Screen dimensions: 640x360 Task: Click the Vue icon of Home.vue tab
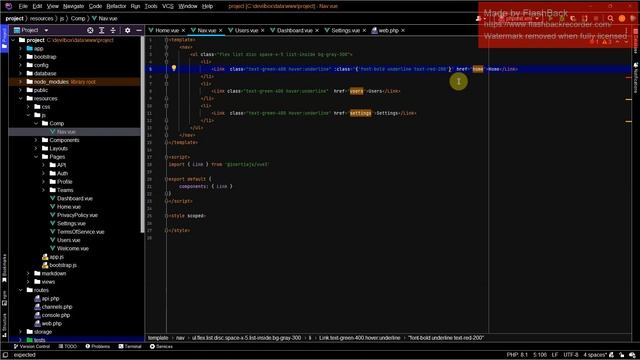click(x=151, y=30)
